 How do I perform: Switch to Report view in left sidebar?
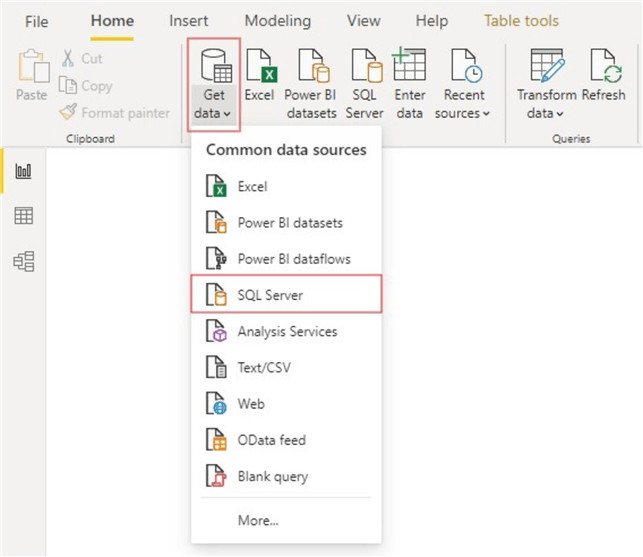(x=23, y=172)
